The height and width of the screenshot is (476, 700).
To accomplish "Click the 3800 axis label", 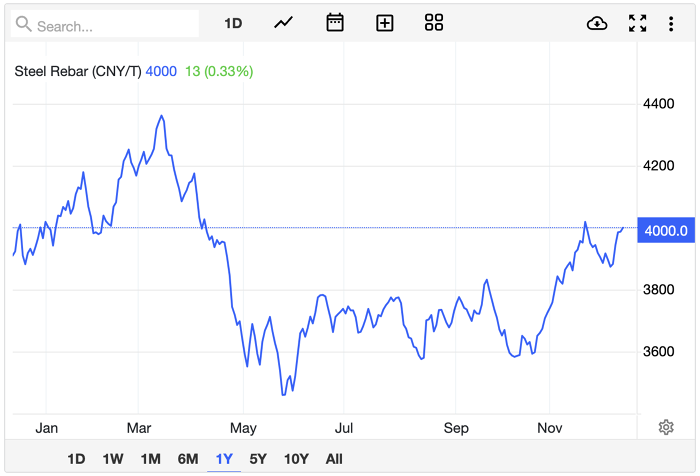I will pyautogui.click(x=658, y=289).
